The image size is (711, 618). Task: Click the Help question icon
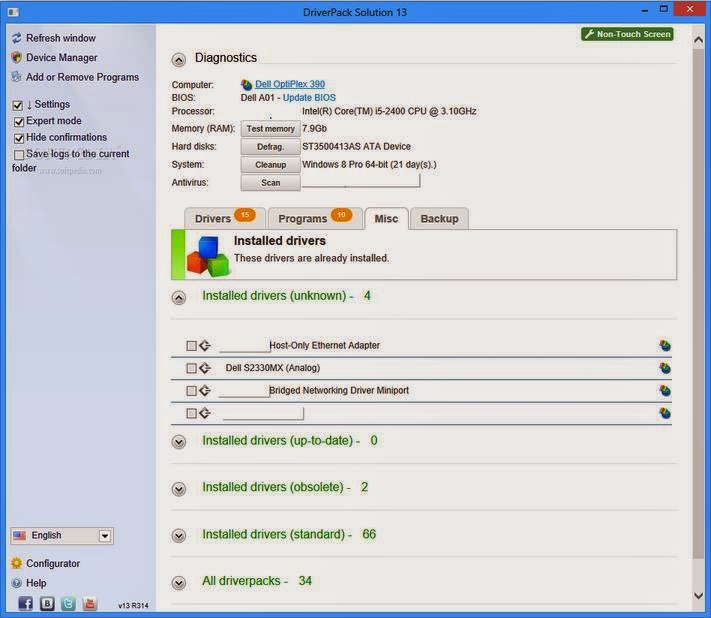click(x=17, y=583)
